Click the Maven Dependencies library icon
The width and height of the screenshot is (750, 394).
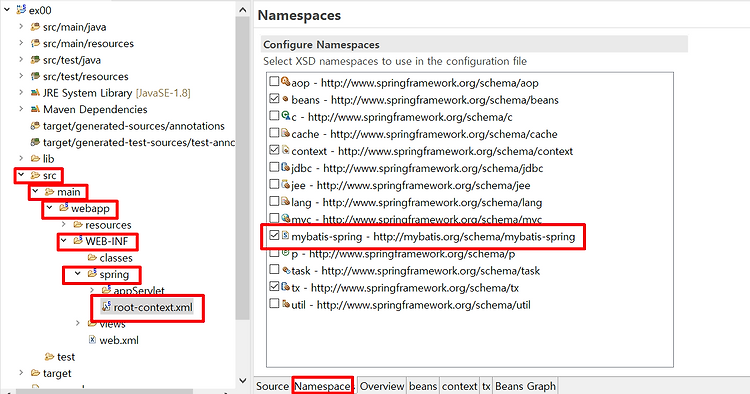[35, 109]
